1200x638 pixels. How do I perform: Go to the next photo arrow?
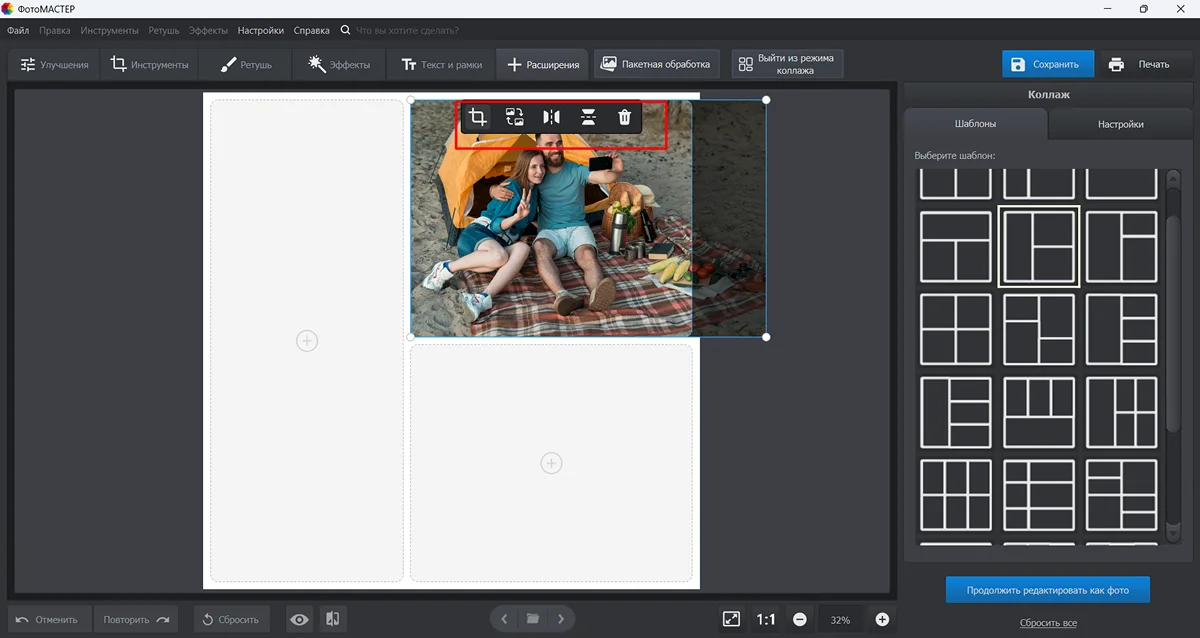tap(561, 619)
